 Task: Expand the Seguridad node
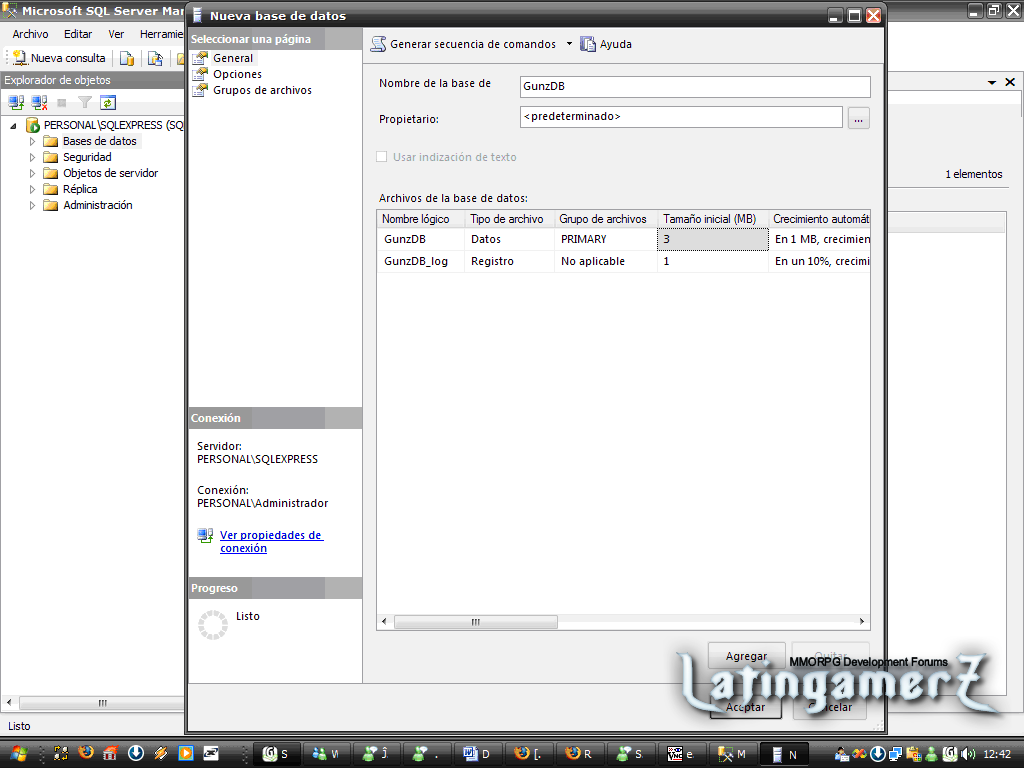tap(33, 157)
